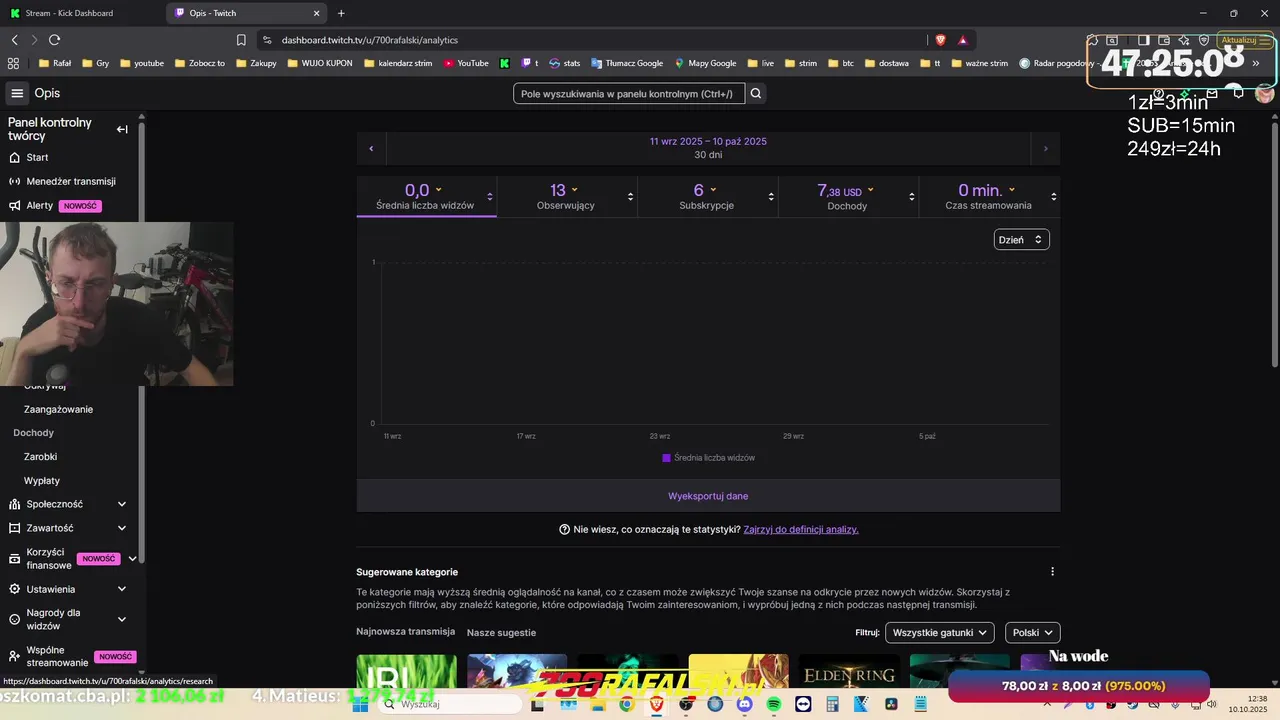Select the Subskrypcje metric tab
The image size is (1280, 720).
click(707, 196)
